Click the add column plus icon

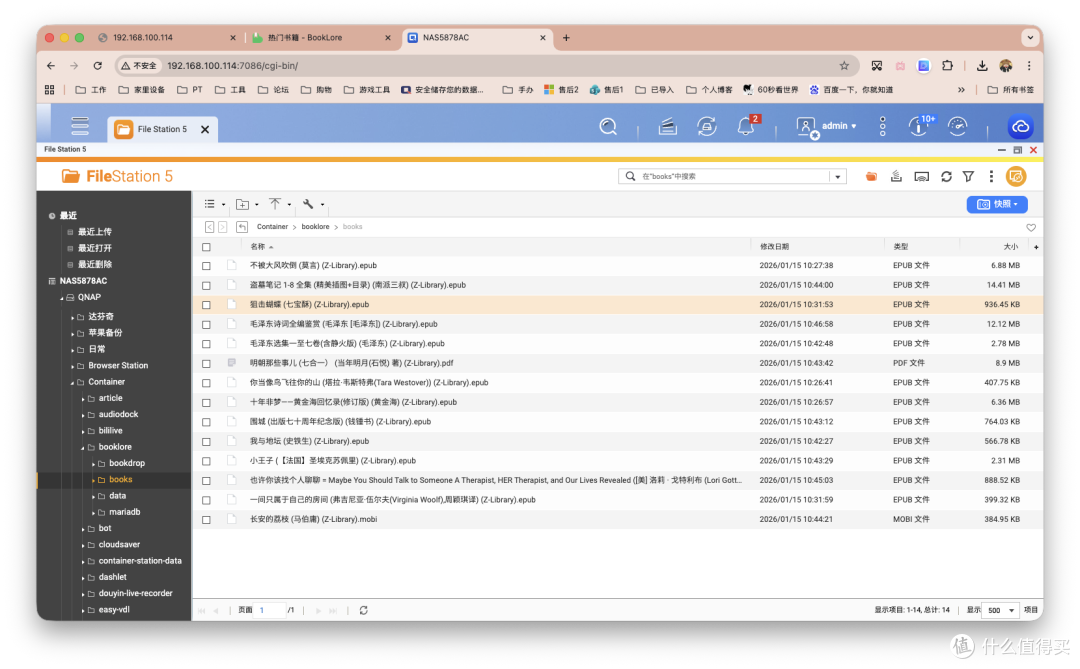click(1036, 247)
